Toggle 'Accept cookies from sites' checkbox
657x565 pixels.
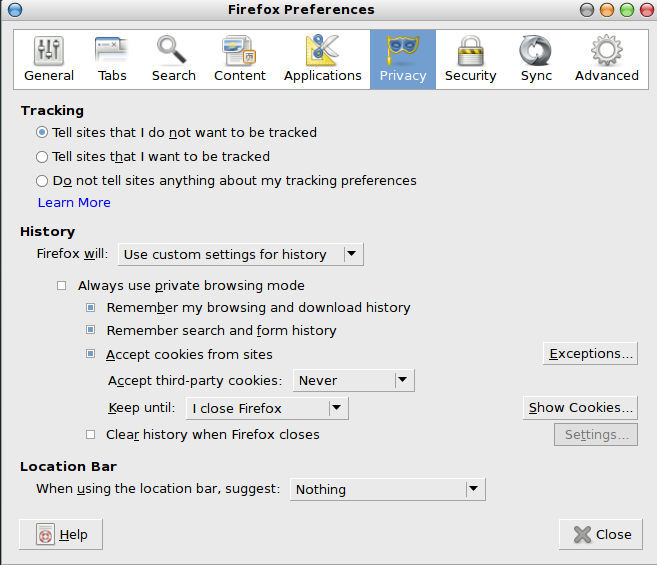91,354
